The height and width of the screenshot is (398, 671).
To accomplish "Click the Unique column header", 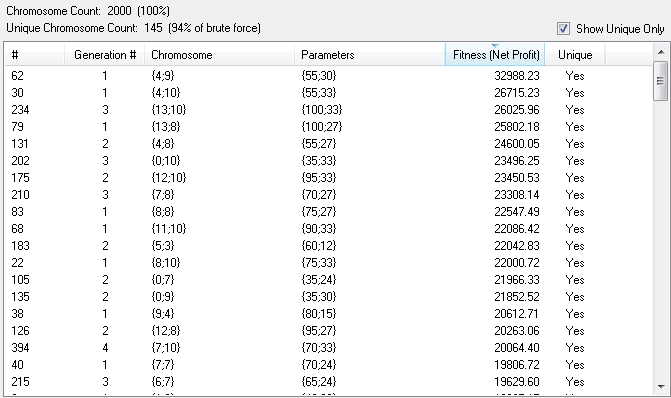I will (x=575, y=55).
